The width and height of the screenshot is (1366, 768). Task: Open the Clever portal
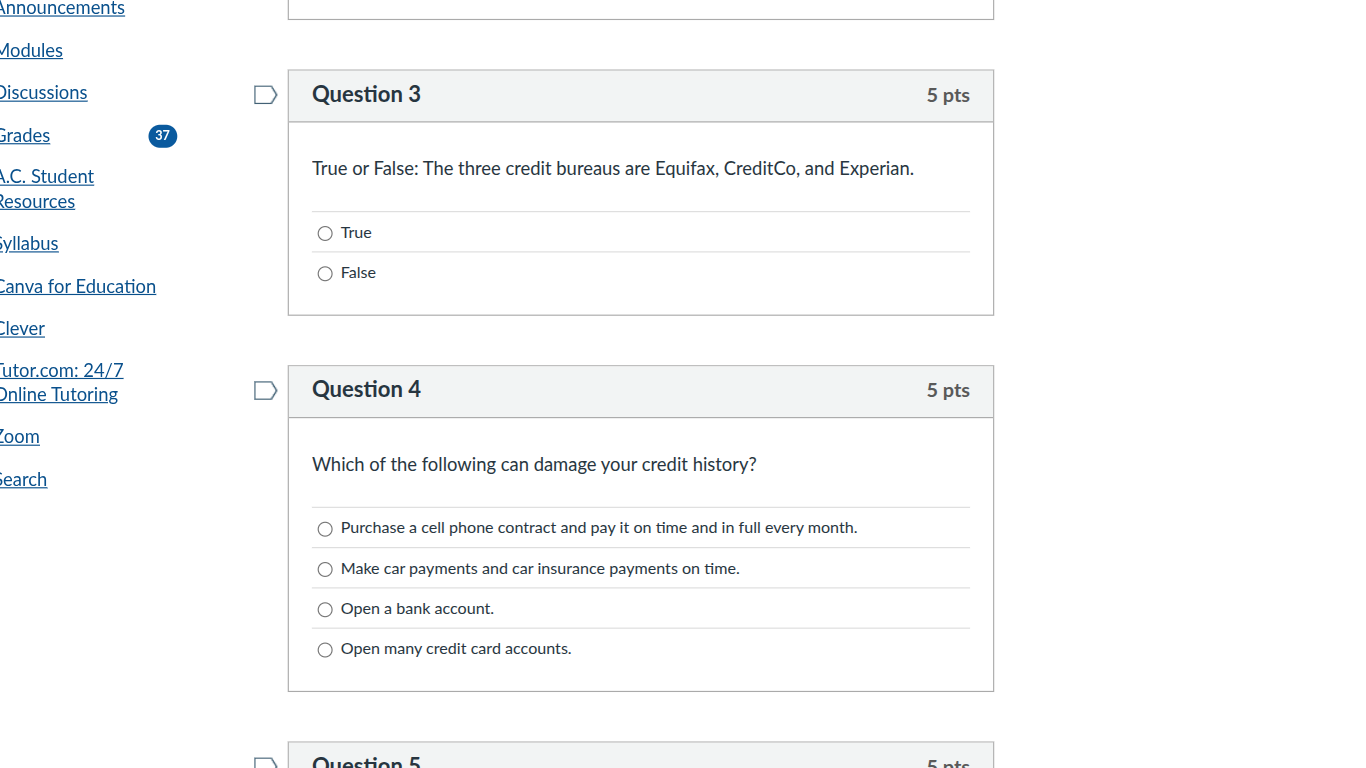coord(22,328)
